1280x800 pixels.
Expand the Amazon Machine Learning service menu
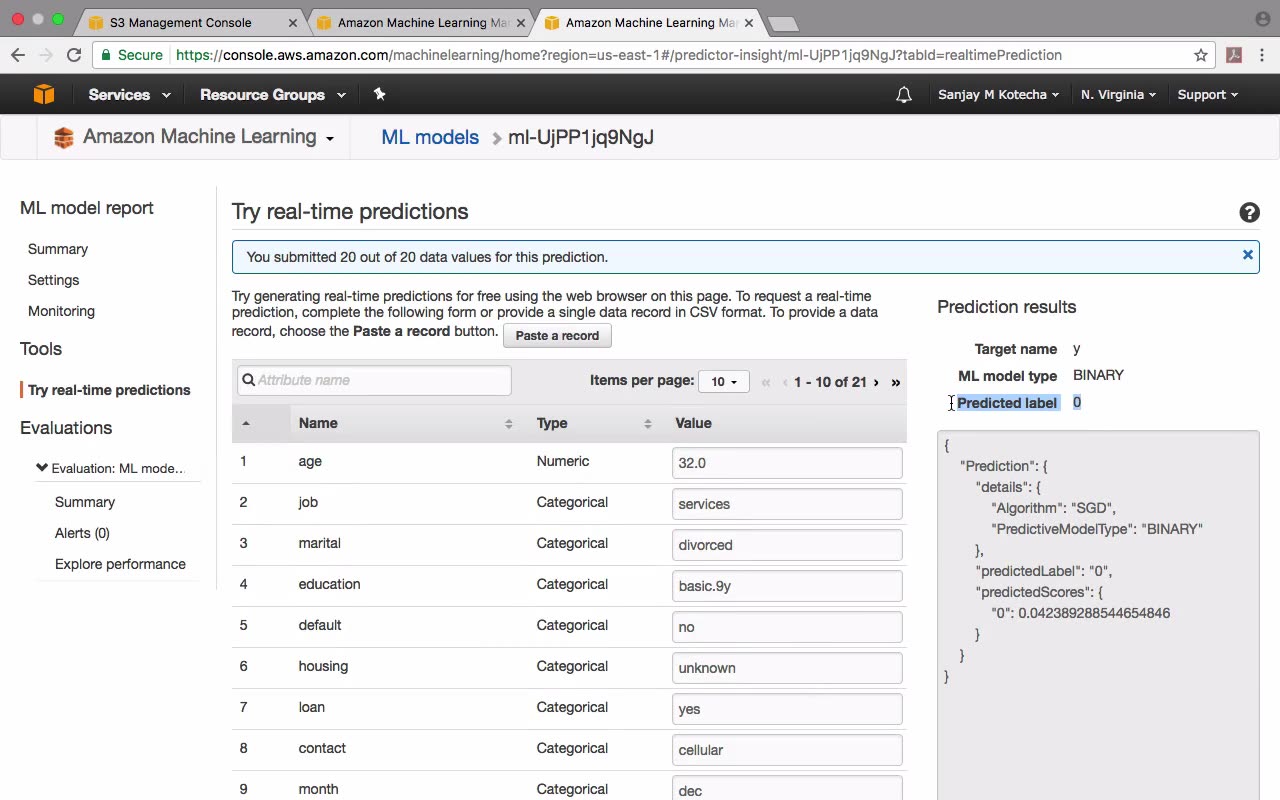[208, 138]
